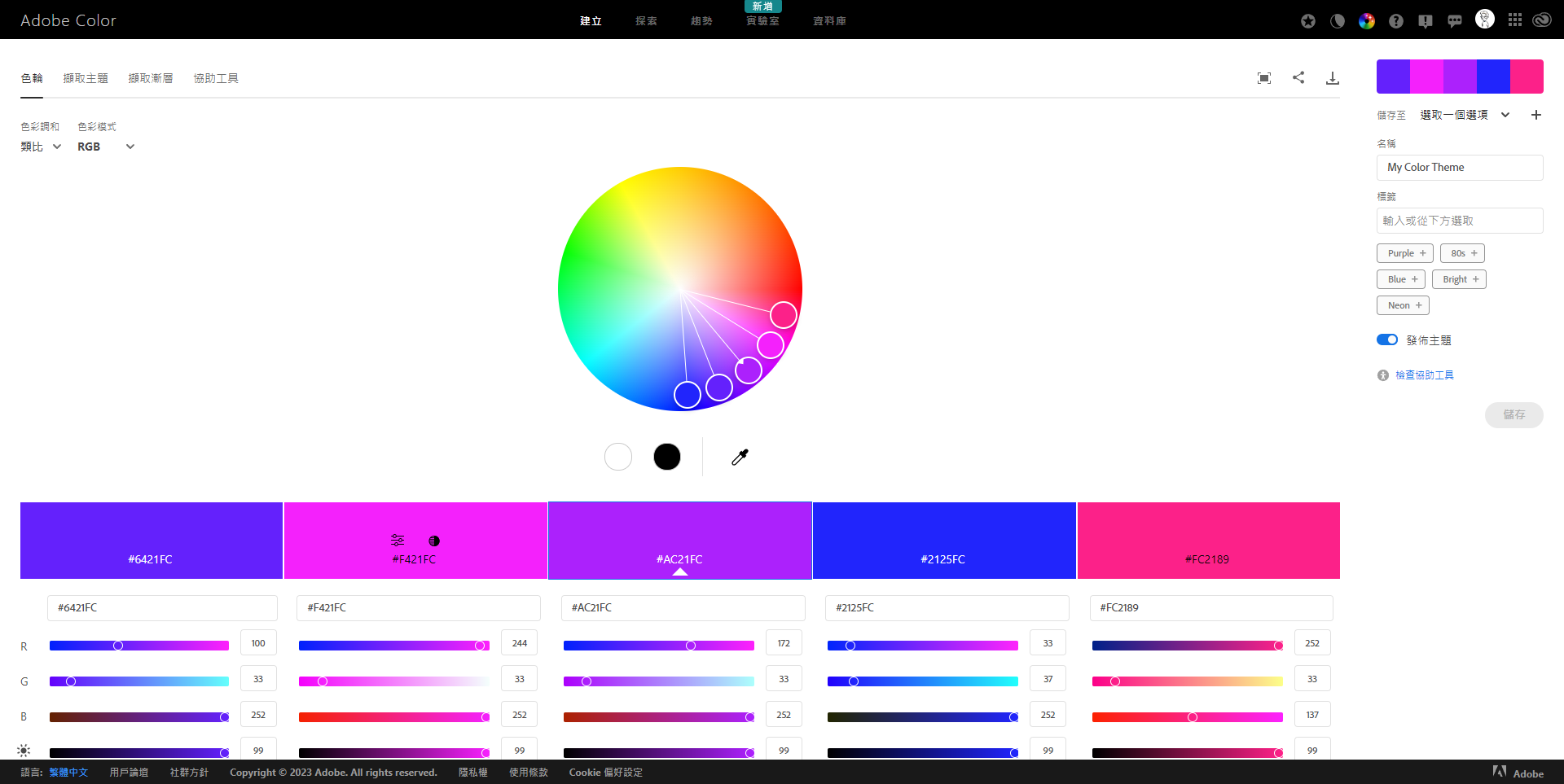Click the help question mark icon
This screenshot has width=1564, height=784.
click(1396, 21)
